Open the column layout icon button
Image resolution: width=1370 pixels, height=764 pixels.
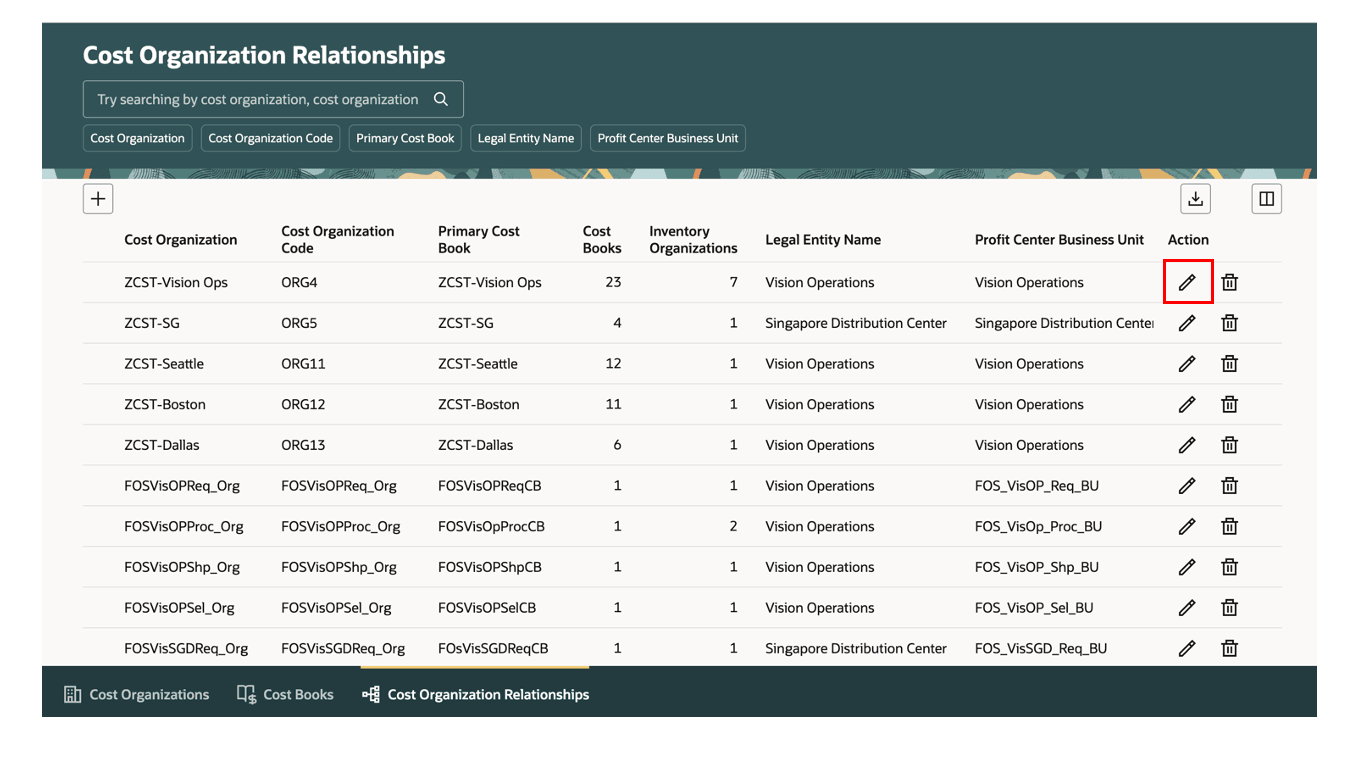pyautogui.click(x=1266, y=199)
